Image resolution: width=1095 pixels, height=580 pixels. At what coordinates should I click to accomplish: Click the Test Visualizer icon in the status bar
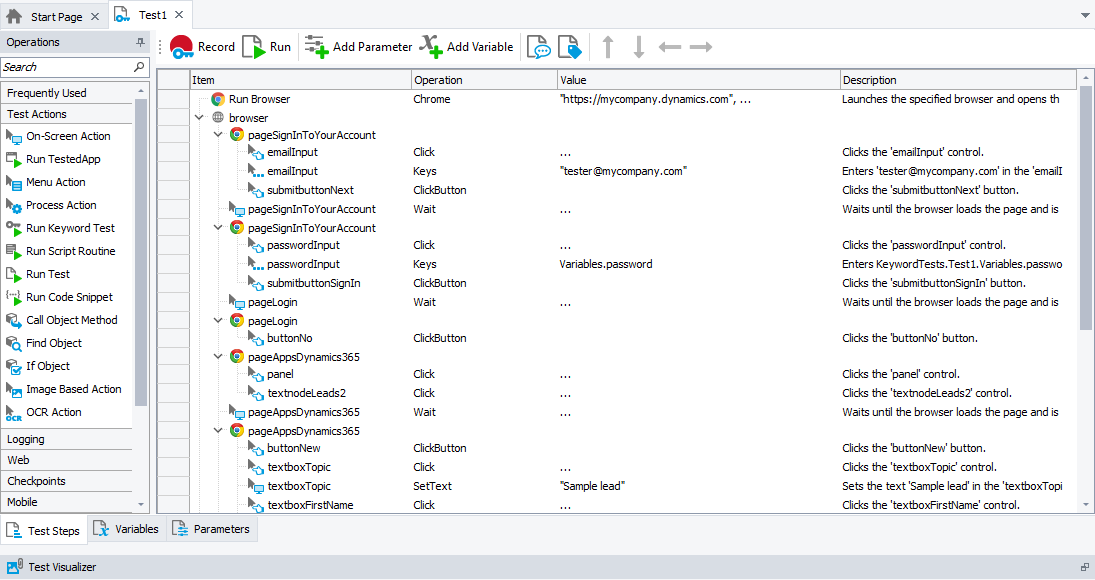coord(12,566)
